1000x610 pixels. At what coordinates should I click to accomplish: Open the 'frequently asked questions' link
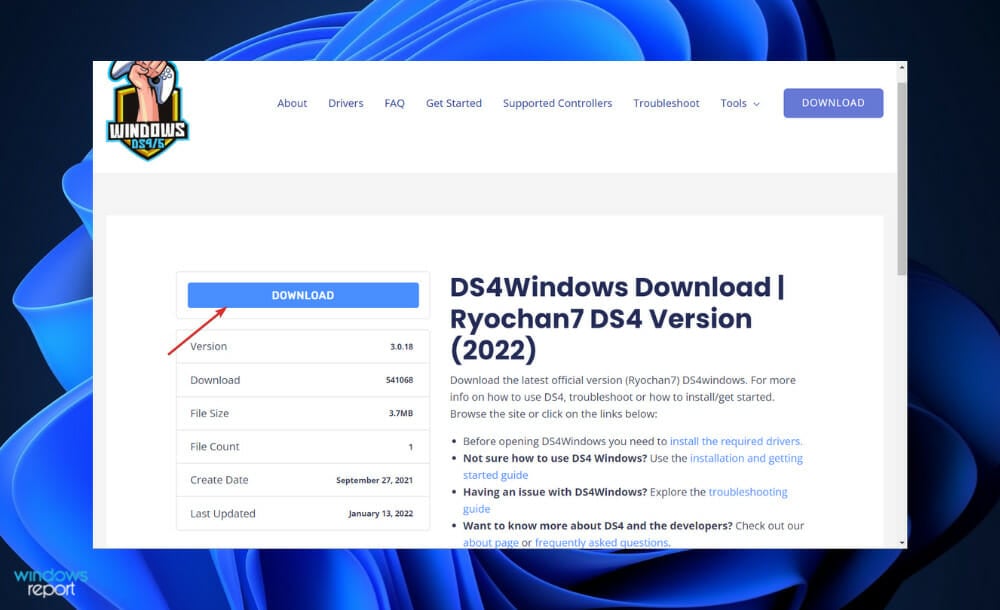[x=601, y=543]
